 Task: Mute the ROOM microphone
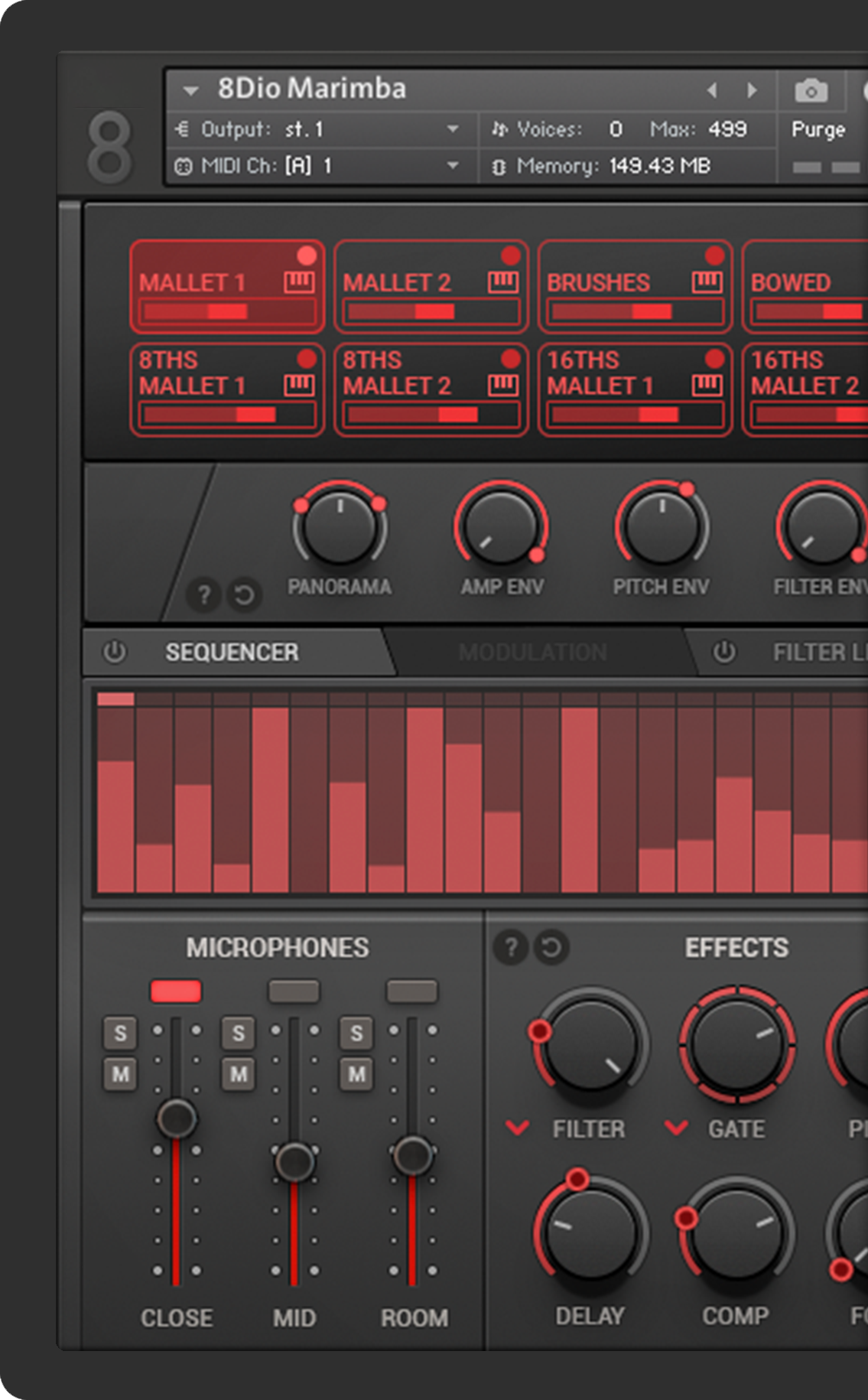pyautogui.click(x=356, y=1074)
